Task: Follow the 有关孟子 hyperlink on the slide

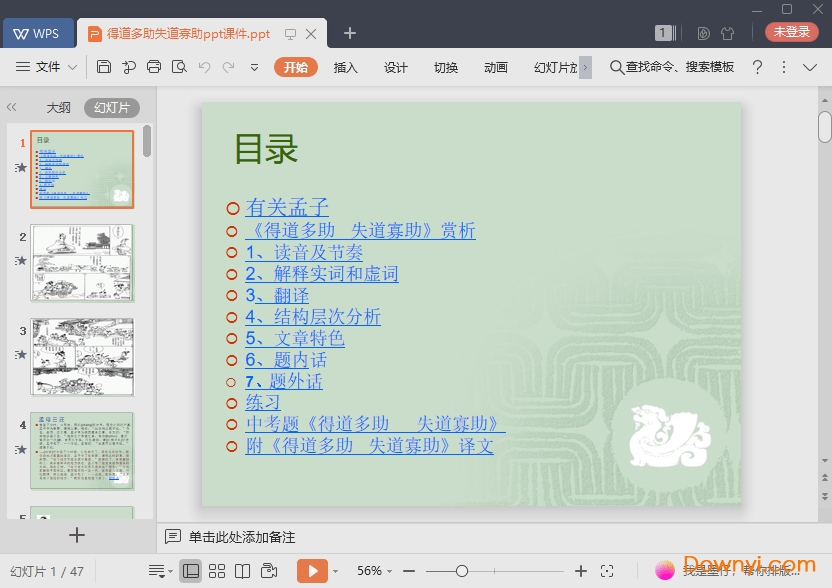Action: point(287,208)
